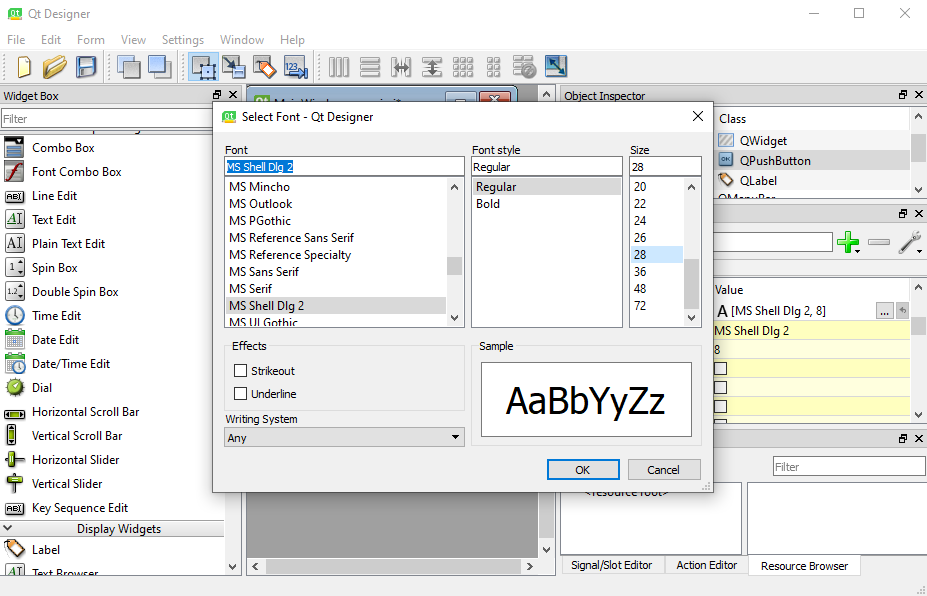This screenshot has height=596, width=927.
Task: Select the Edit Signals/Slots mode icon
Action: point(234,67)
